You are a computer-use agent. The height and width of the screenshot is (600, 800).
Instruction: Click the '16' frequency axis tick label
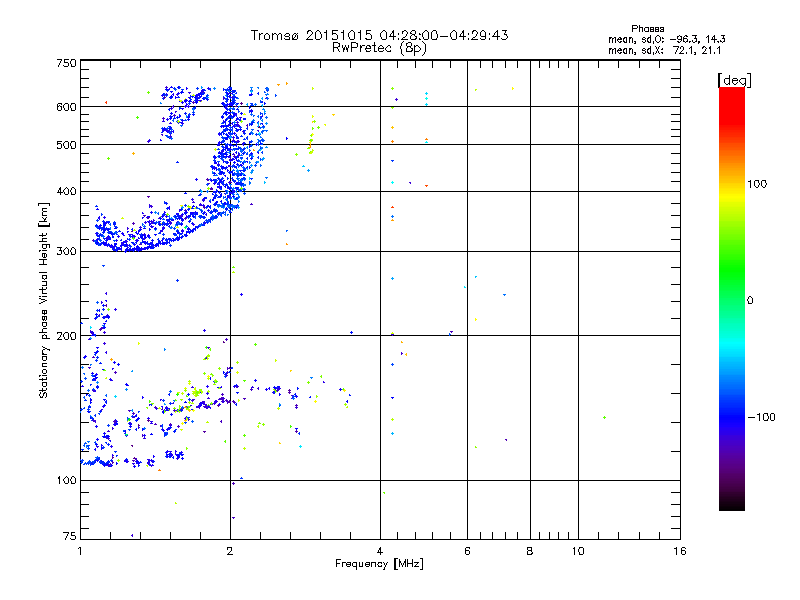680,551
